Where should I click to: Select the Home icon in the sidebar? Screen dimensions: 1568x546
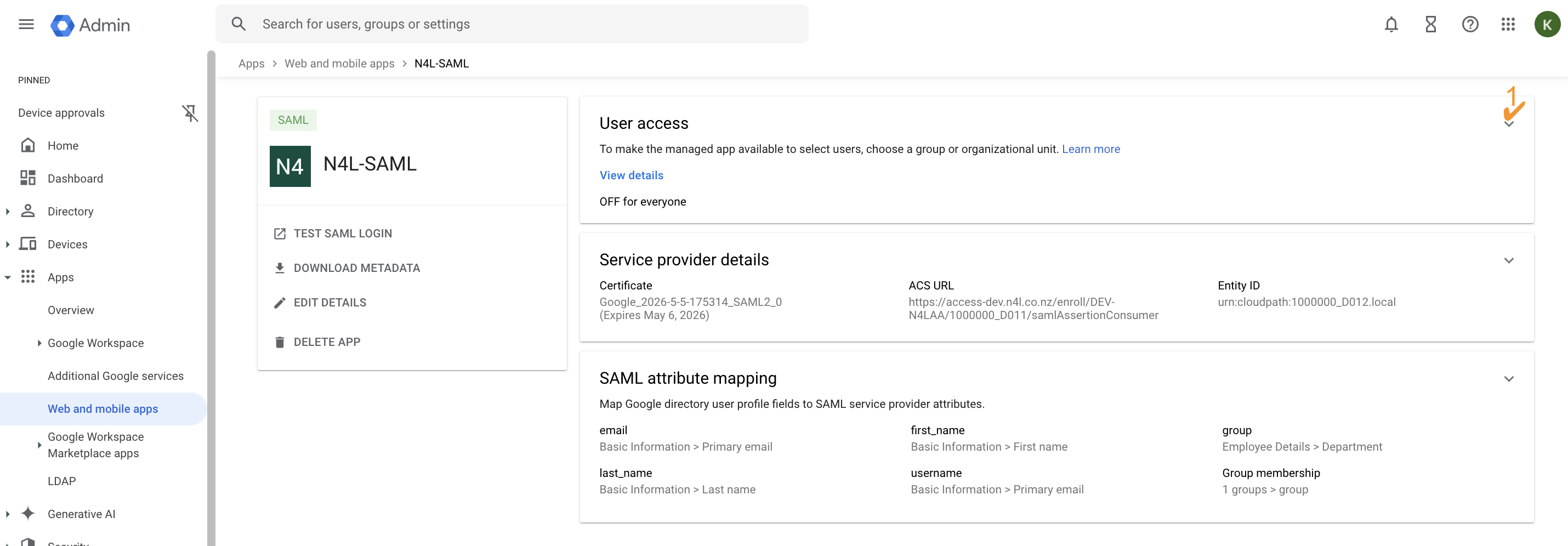point(28,145)
